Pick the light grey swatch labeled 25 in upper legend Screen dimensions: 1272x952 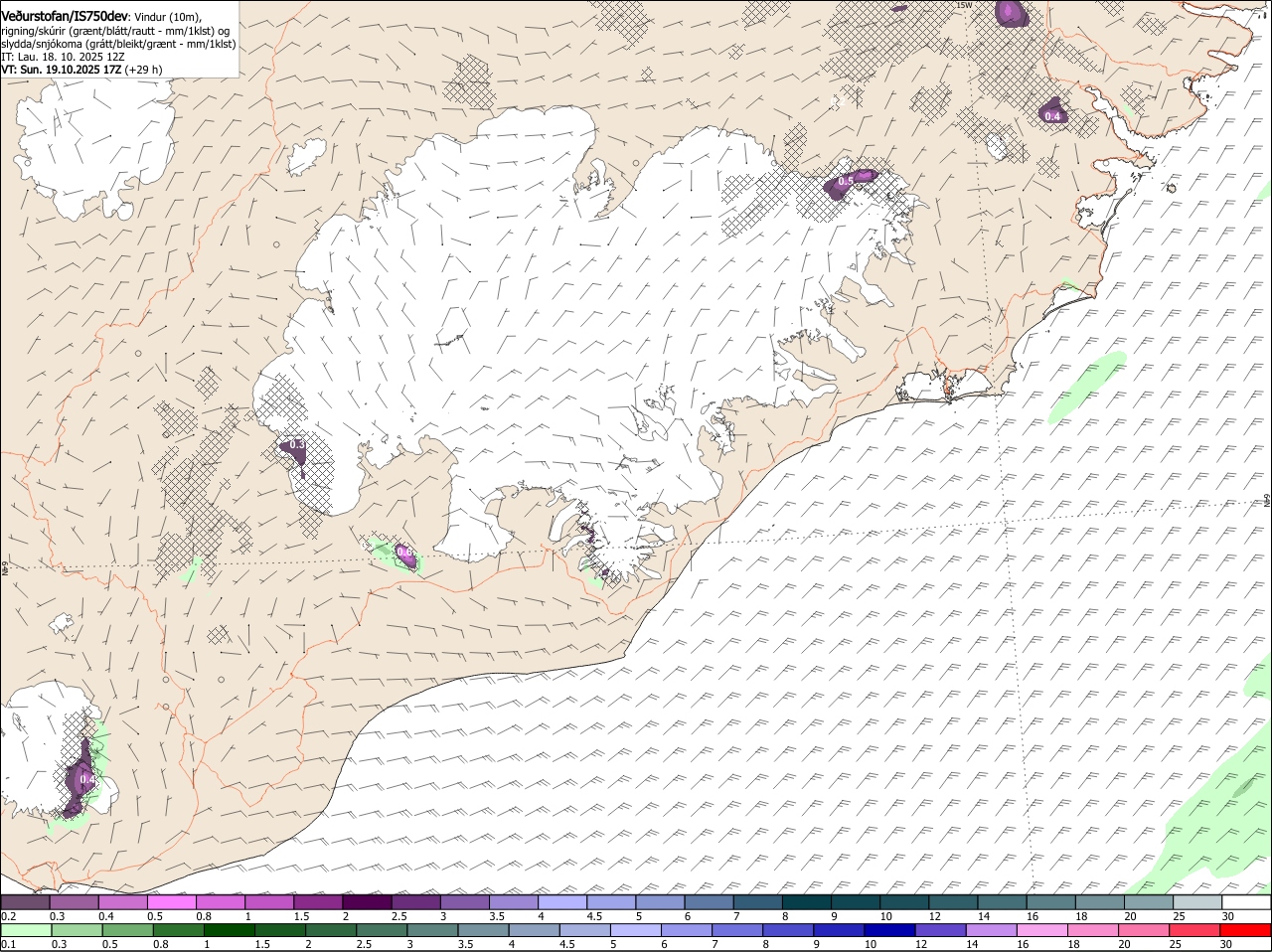pos(1197,902)
